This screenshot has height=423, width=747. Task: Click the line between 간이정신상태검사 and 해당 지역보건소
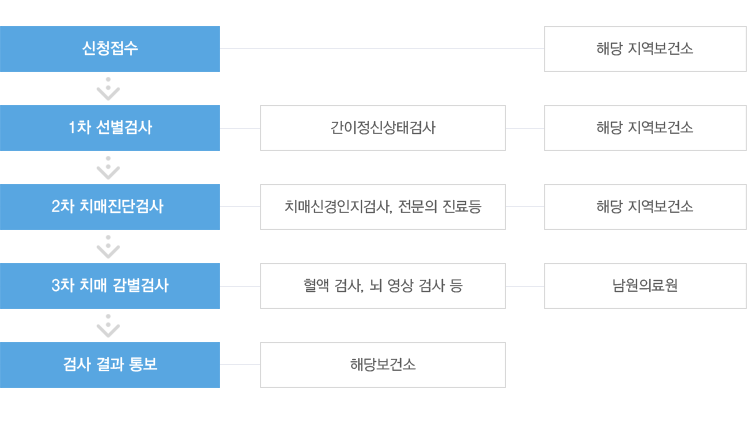pyautogui.click(x=525, y=128)
